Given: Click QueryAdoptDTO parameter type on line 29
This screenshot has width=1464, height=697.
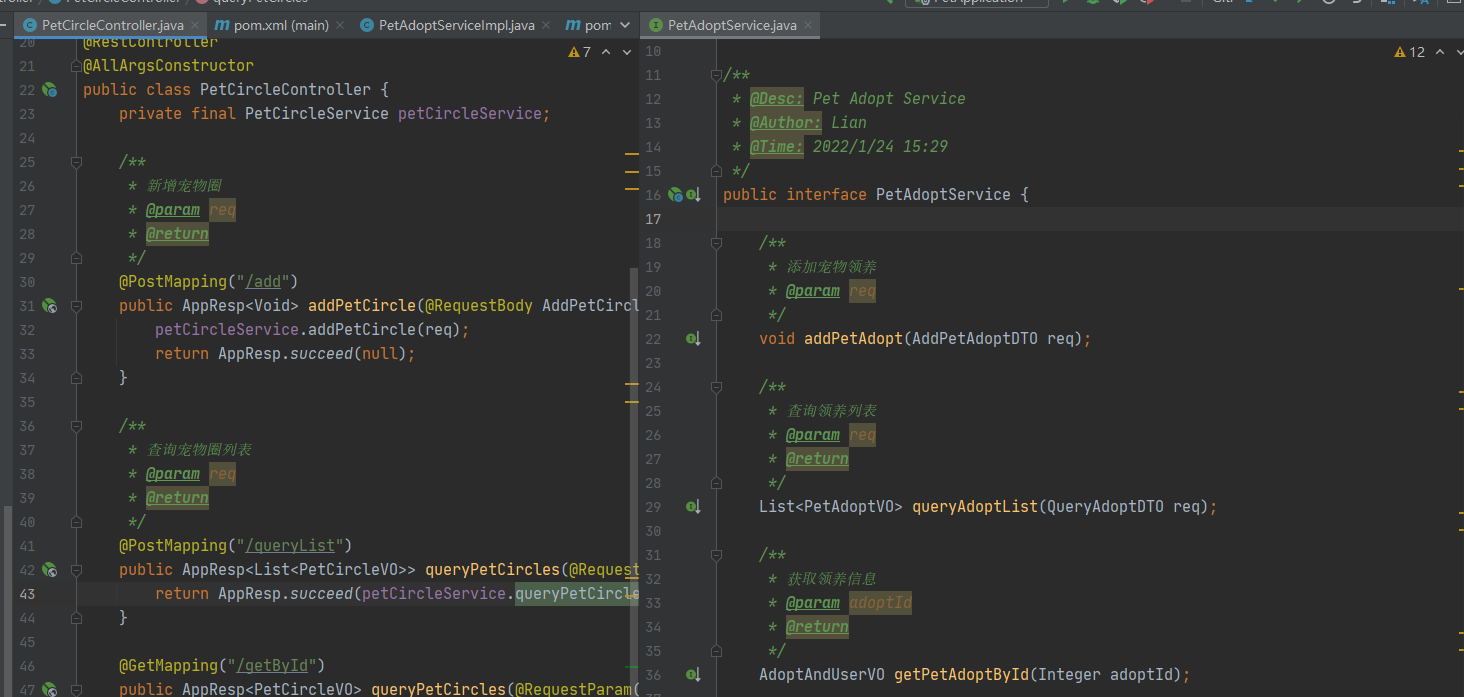Looking at the screenshot, I should coord(1105,506).
